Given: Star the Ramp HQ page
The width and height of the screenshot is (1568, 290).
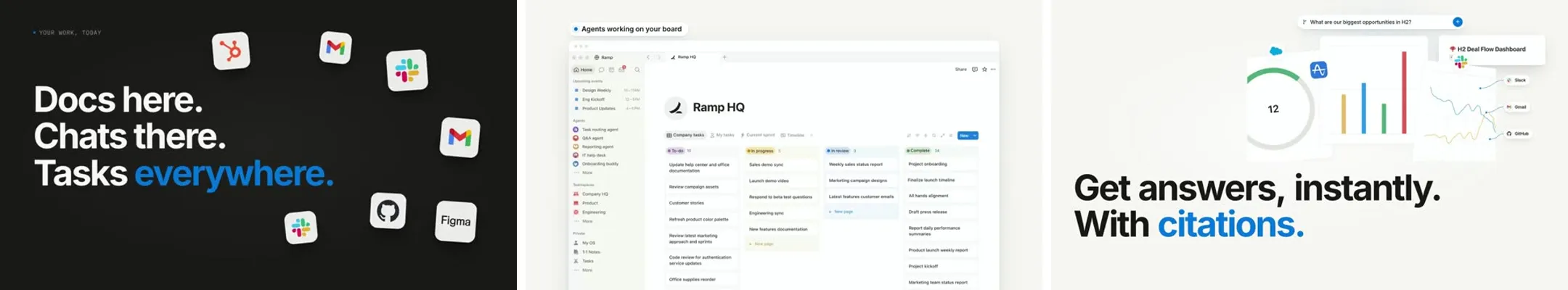Looking at the screenshot, I should point(984,70).
